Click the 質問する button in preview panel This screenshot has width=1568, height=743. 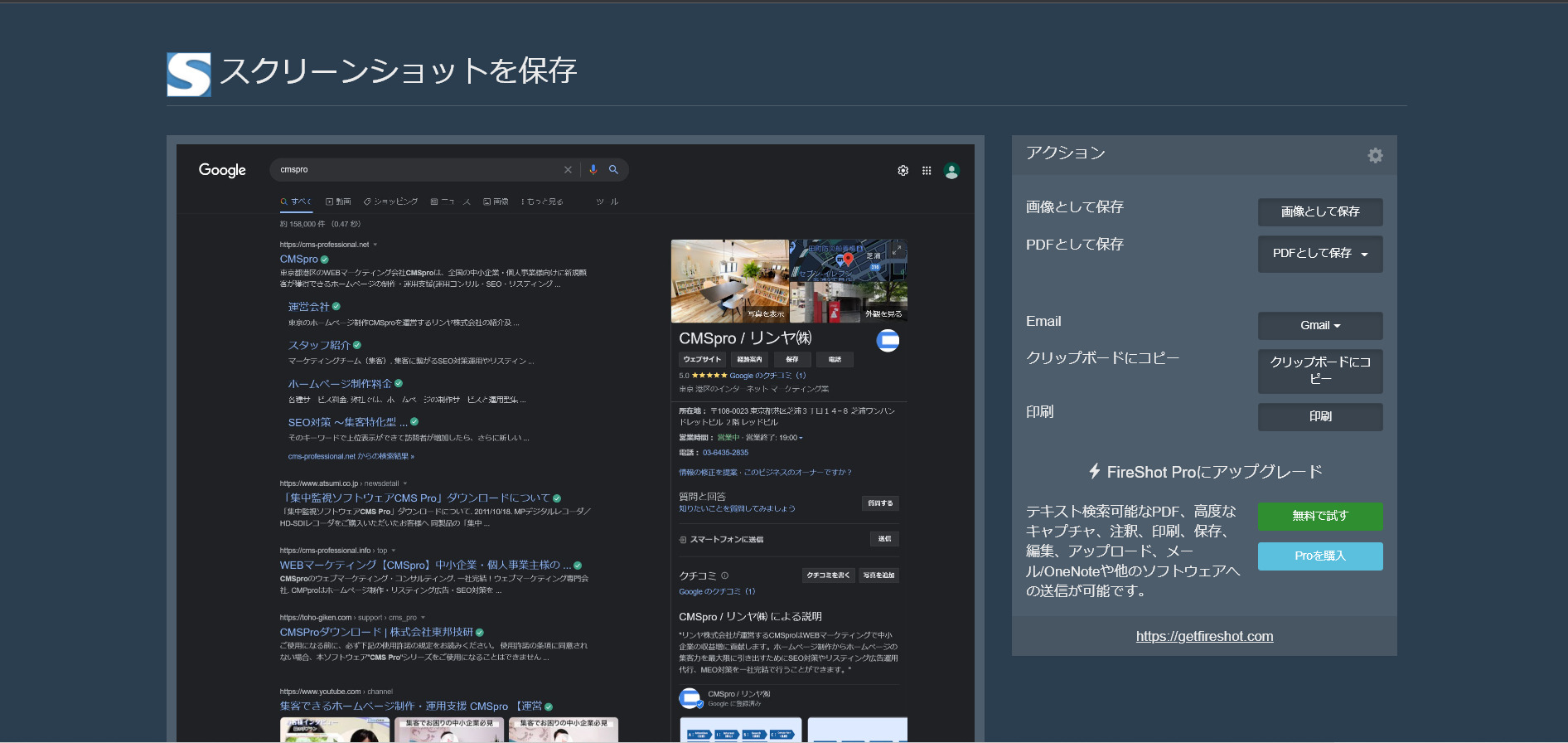pos(880,503)
